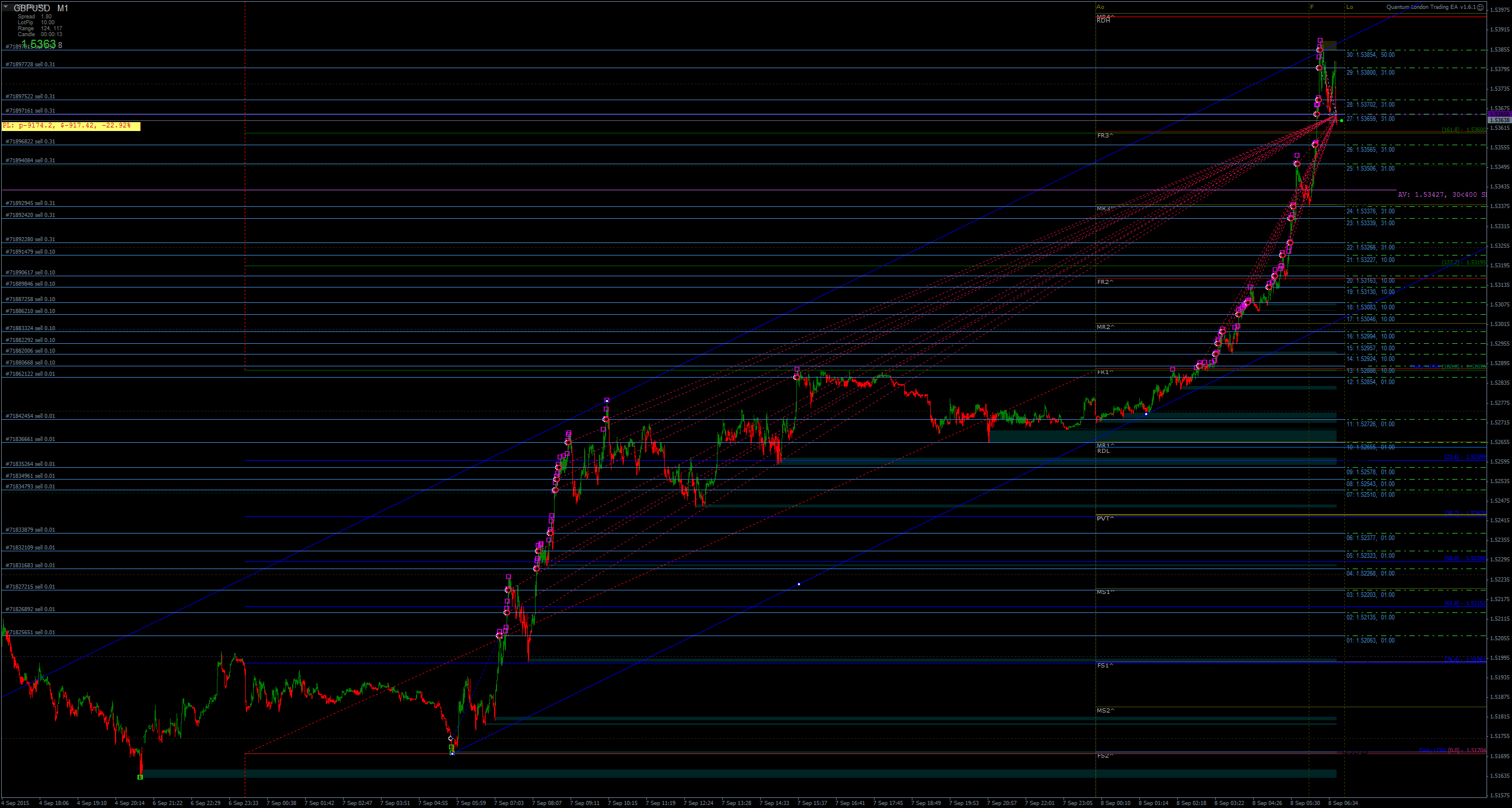Select order line #71887258 sell 0.10

pos(30,299)
